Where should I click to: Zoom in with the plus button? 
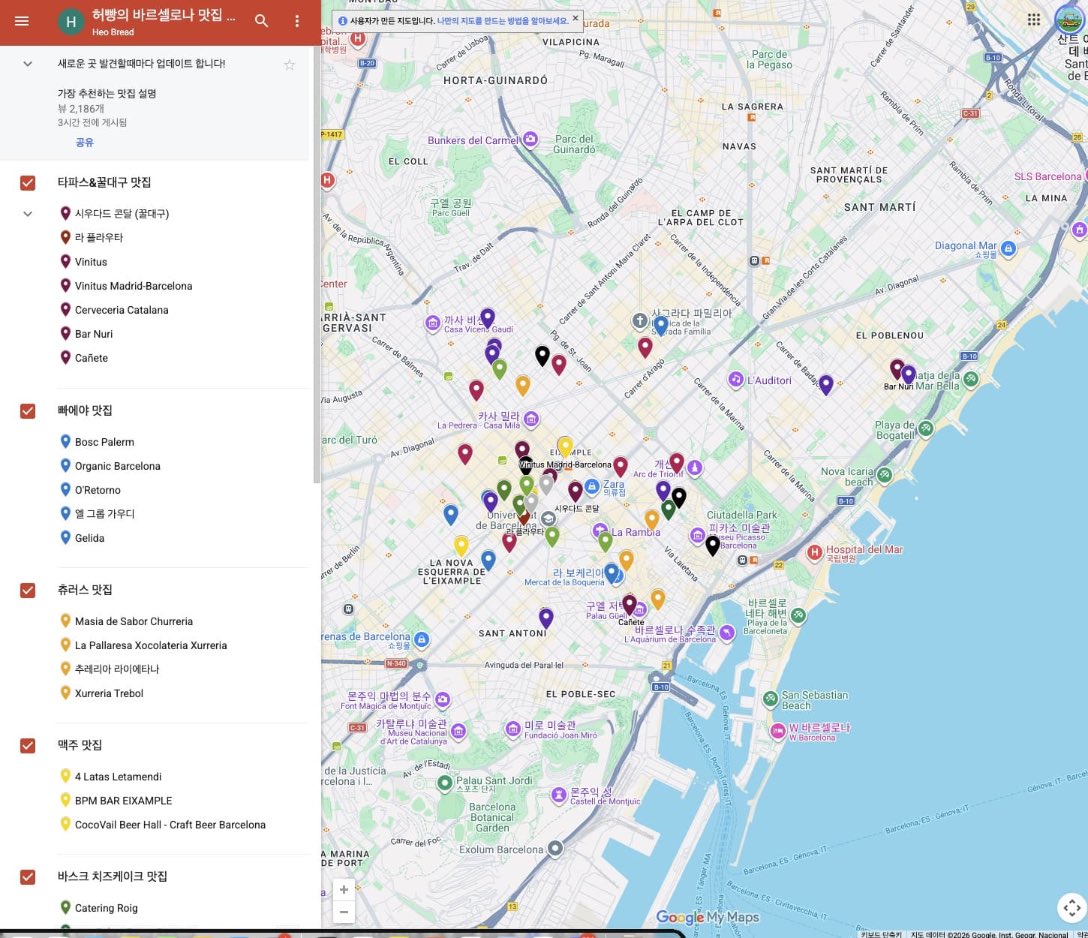tap(343, 889)
